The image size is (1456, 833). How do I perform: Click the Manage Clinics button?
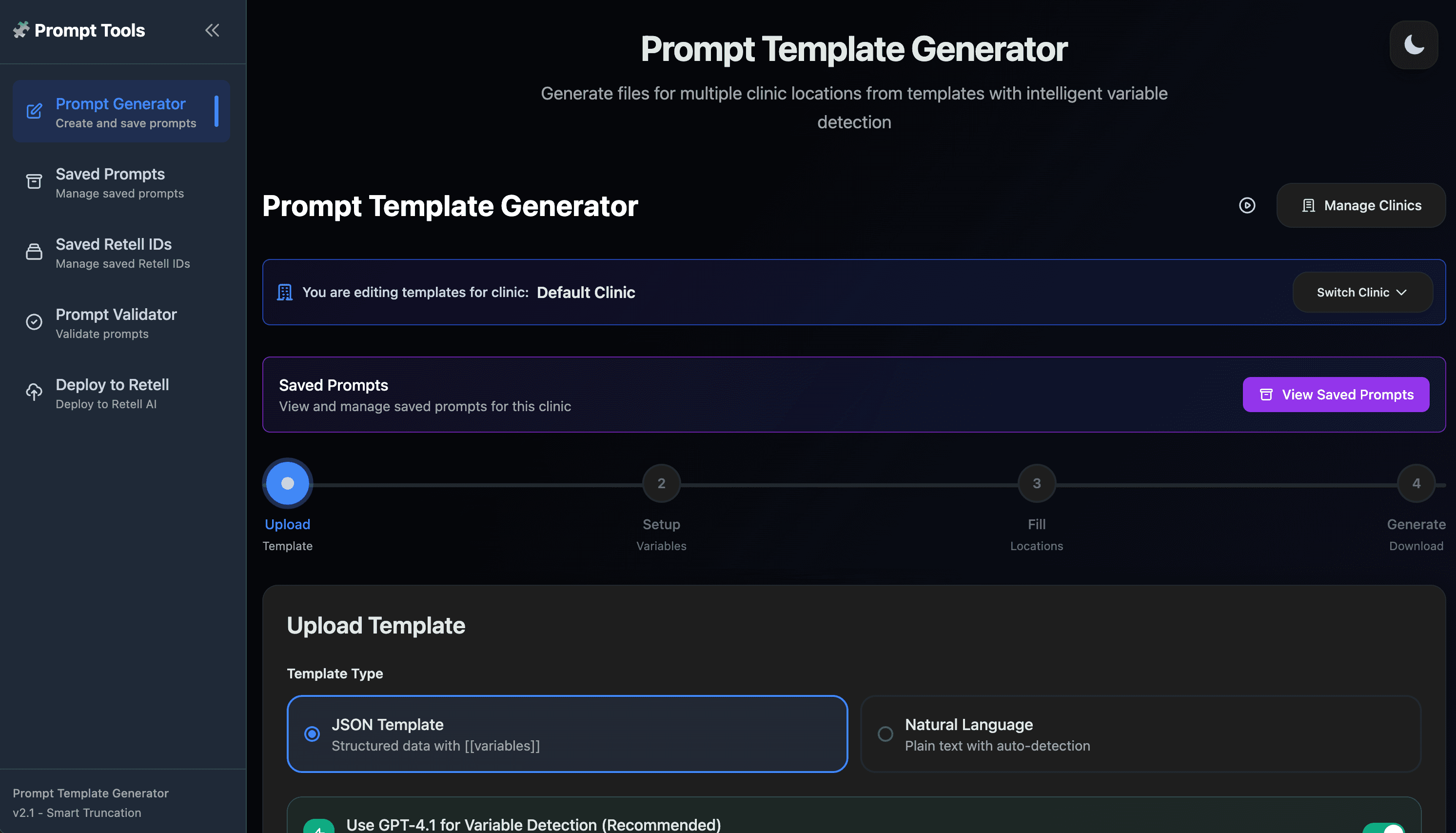pos(1361,205)
